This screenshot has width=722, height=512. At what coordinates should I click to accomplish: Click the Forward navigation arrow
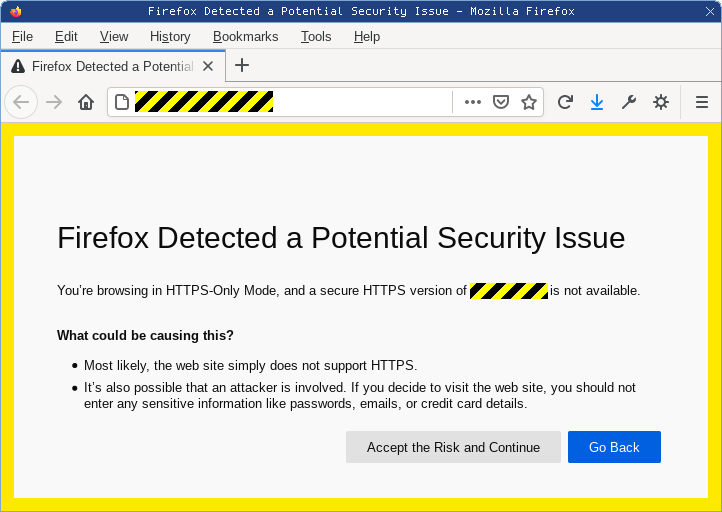pyautogui.click(x=54, y=102)
